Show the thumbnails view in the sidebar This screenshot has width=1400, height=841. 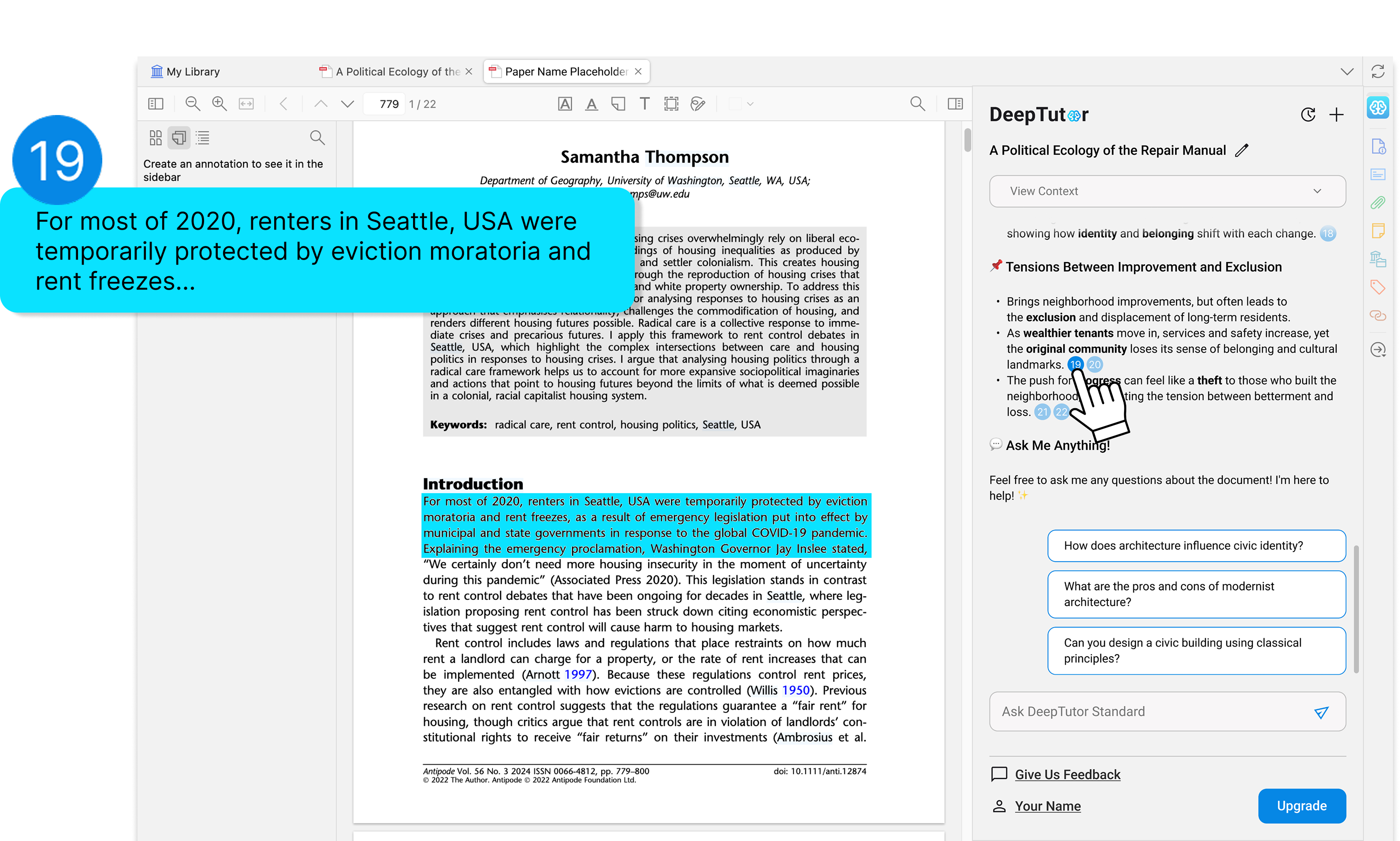tap(155, 138)
